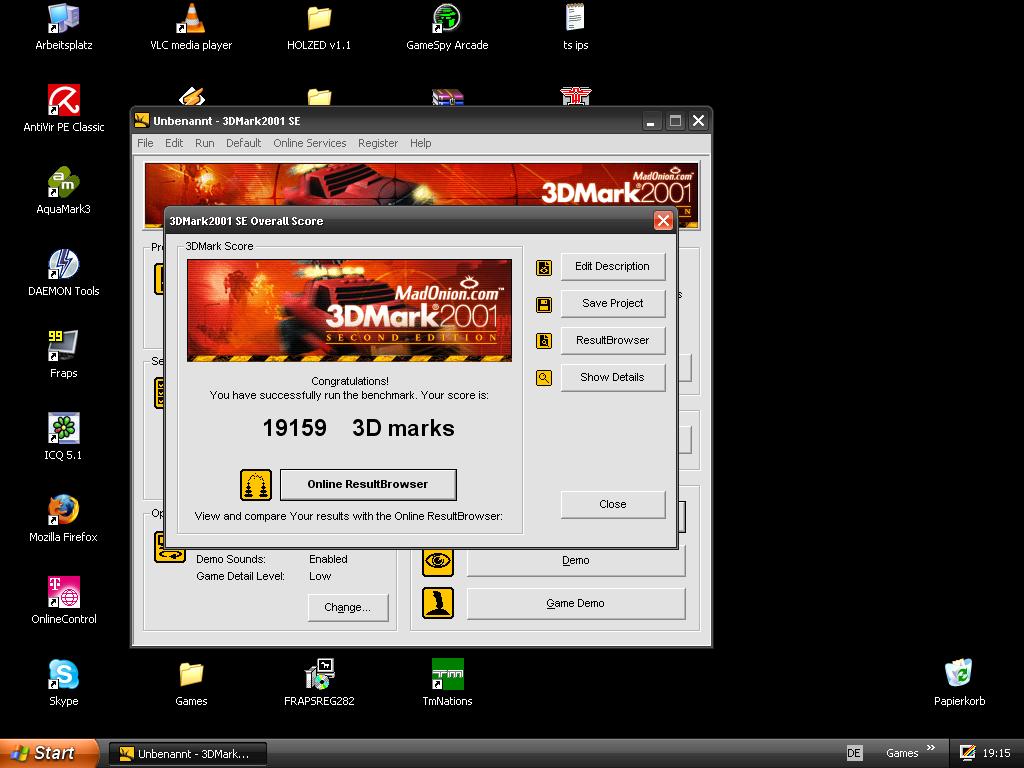The width and height of the screenshot is (1024, 768).
Task: Open the Help menu
Action: 421,143
